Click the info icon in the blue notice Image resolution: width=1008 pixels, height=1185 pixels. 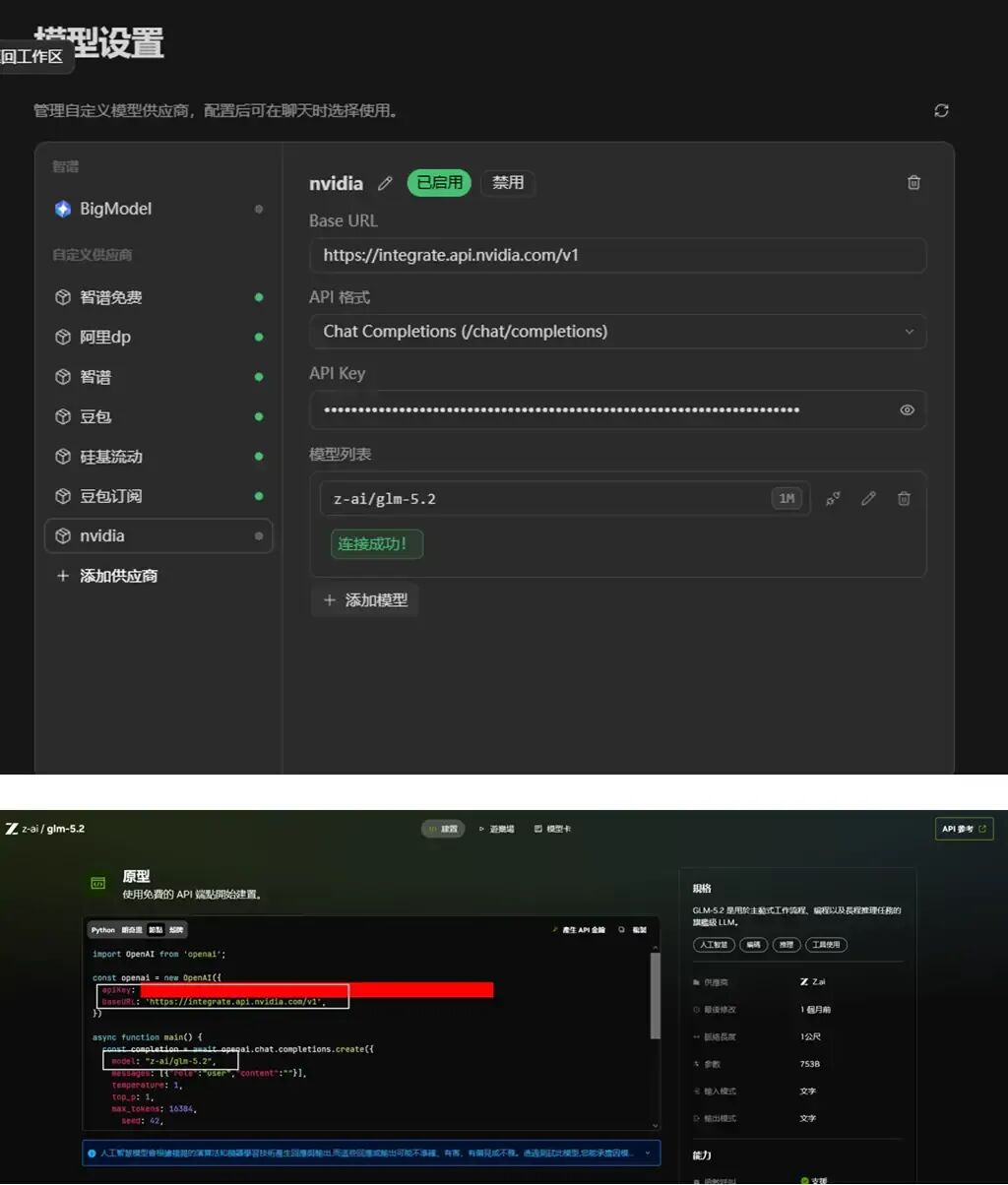(x=92, y=1153)
